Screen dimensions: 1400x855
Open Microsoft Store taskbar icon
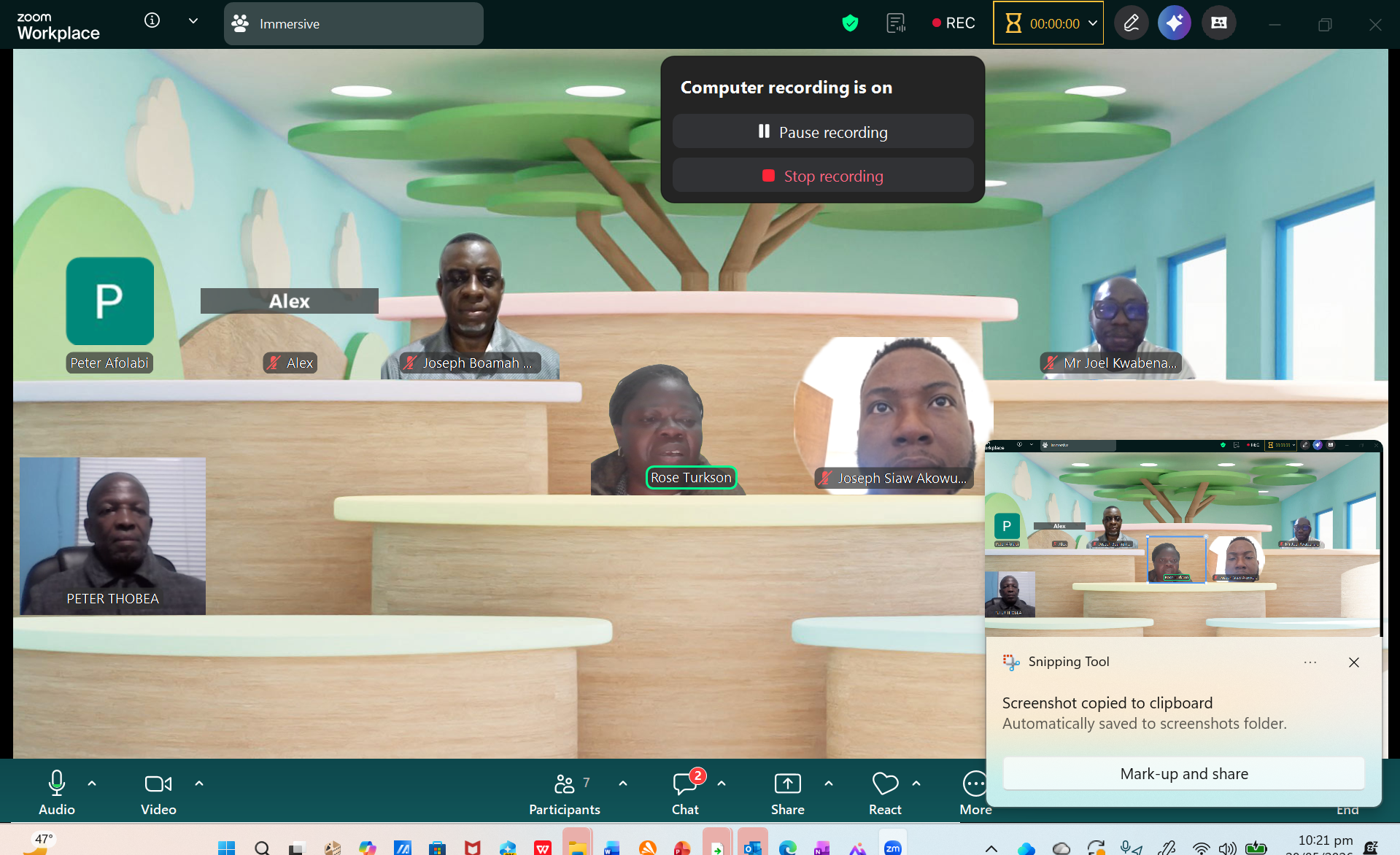[x=437, y=847]
